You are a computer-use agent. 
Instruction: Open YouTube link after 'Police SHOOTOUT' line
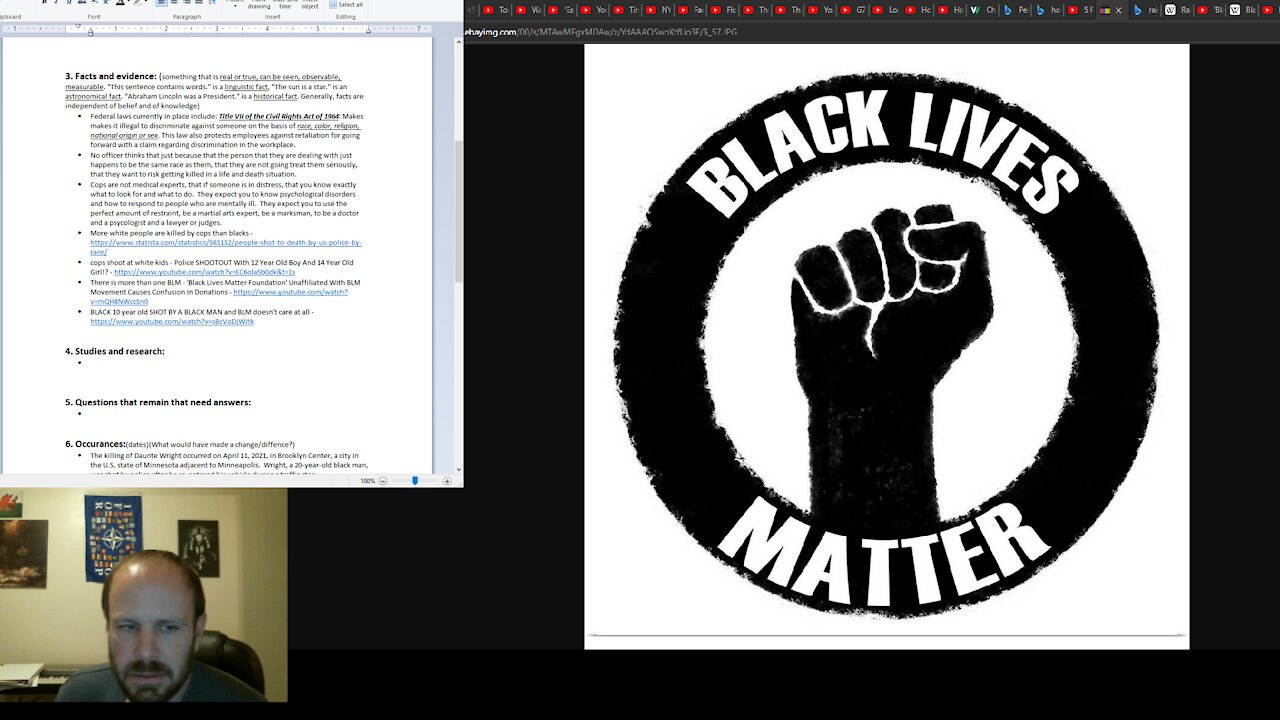(204, 272)
